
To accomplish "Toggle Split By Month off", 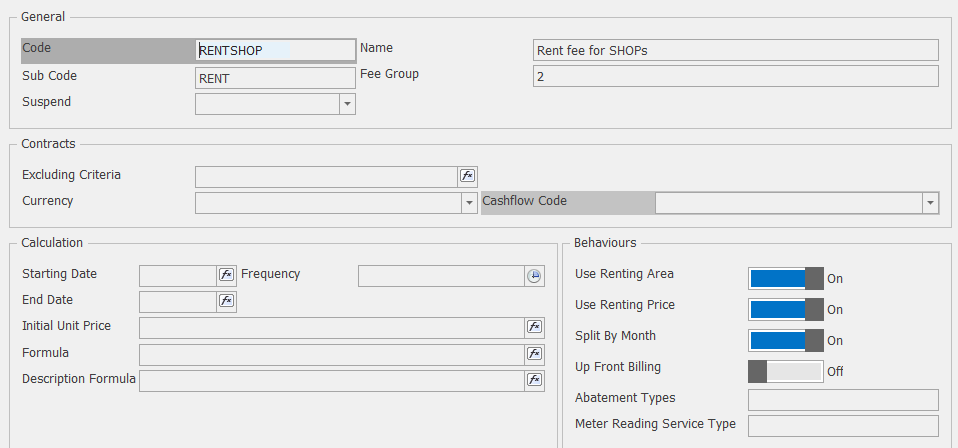I will coord(785,341).
